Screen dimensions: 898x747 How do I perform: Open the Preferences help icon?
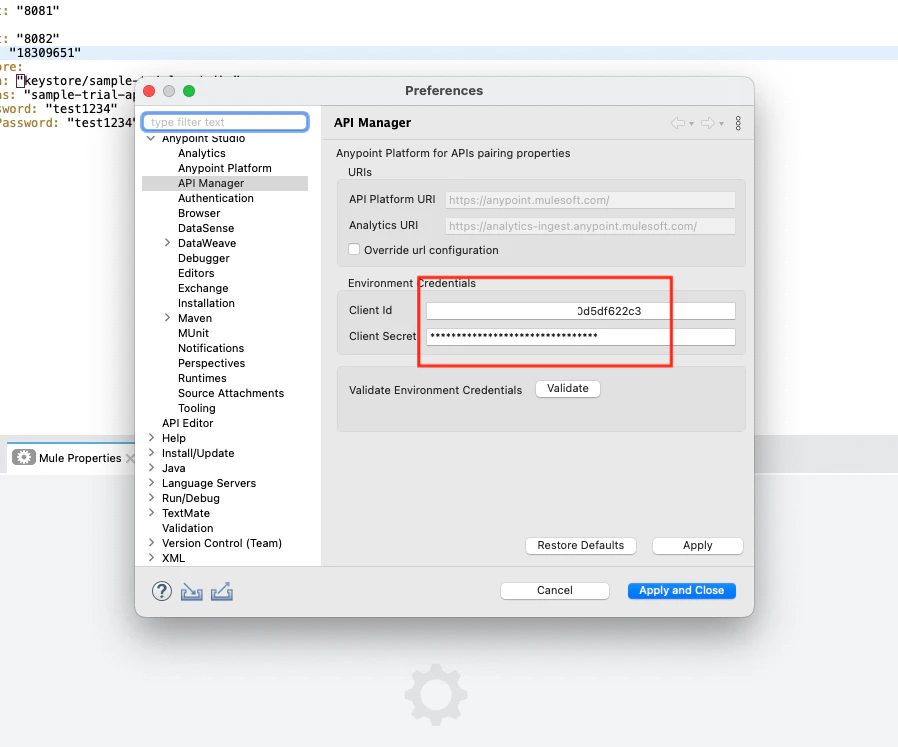pyautogui.click(x=162, y=591)
